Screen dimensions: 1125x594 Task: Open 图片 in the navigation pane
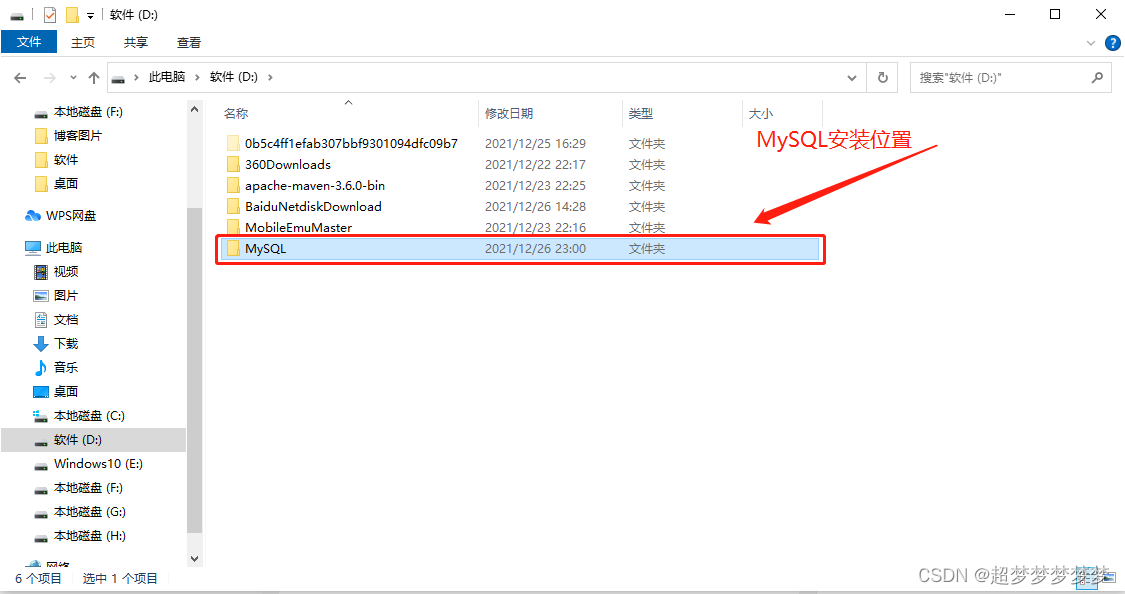66,296
